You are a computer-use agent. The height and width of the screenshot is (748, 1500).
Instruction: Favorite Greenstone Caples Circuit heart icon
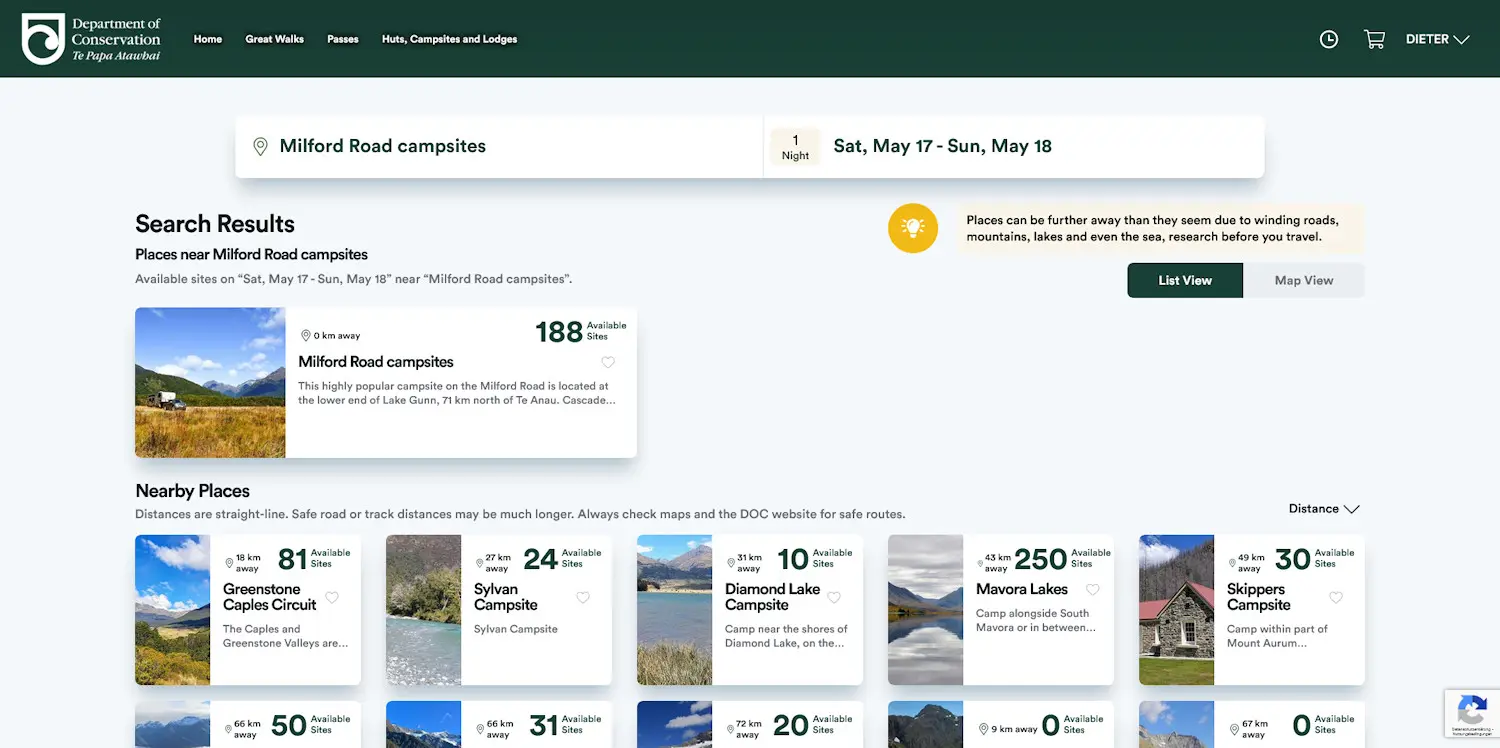(x=332, y=597)
